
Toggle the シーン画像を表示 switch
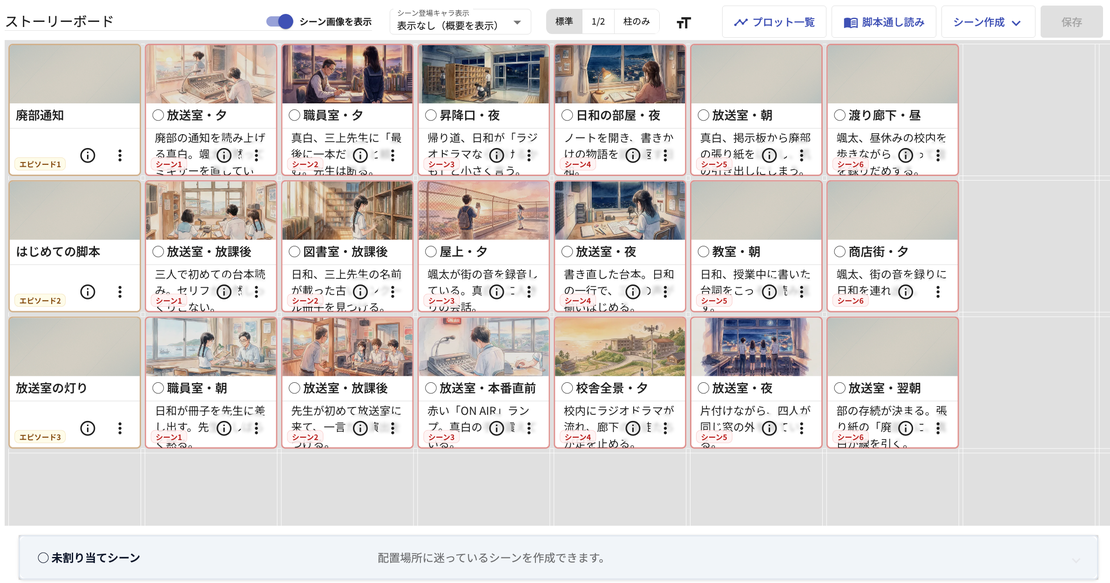point(280,22)
